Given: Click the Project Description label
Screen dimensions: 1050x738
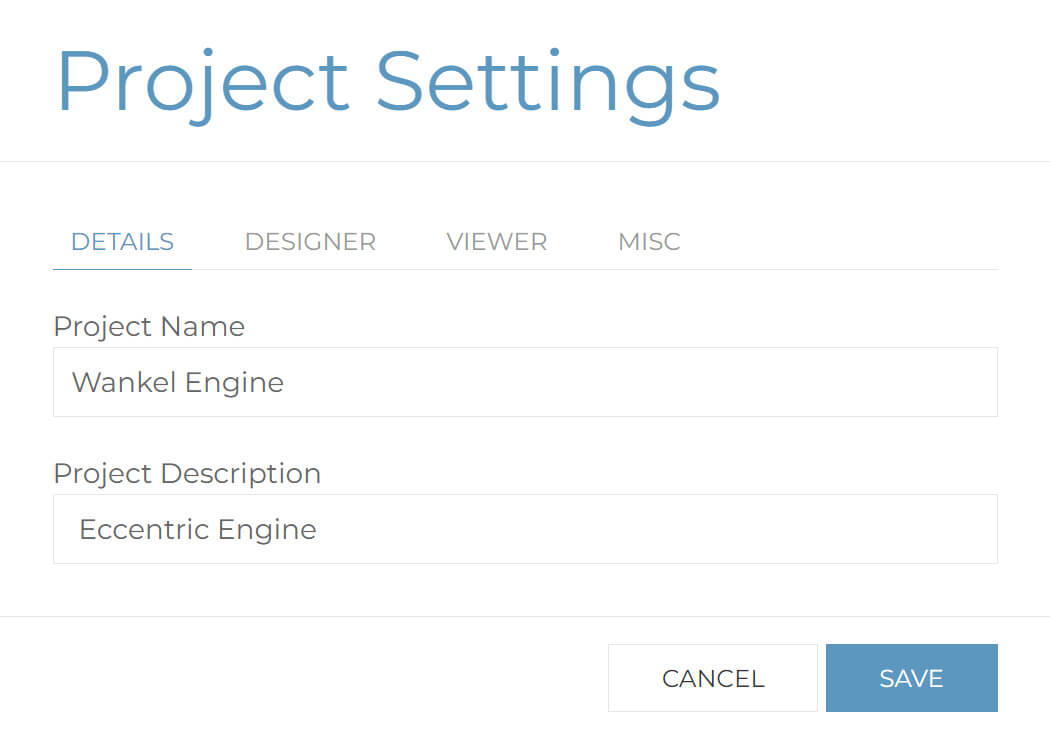Looking at the screenshot, I should 187,473.
